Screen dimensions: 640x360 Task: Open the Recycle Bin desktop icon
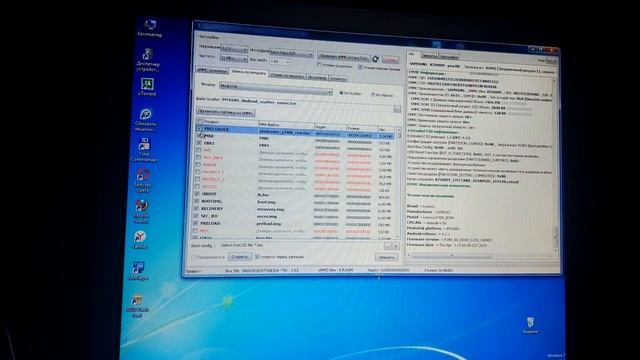pyautogui.click(x=530, y=325)
